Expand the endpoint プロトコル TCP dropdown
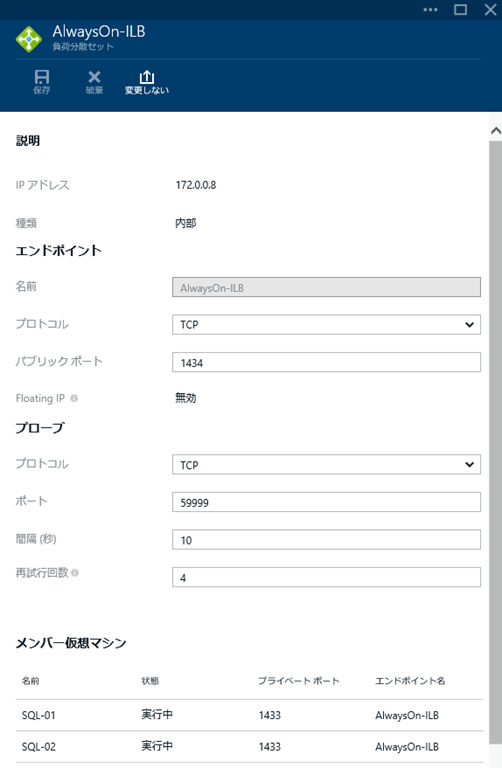502x768 pixels. tap(326, 325)
